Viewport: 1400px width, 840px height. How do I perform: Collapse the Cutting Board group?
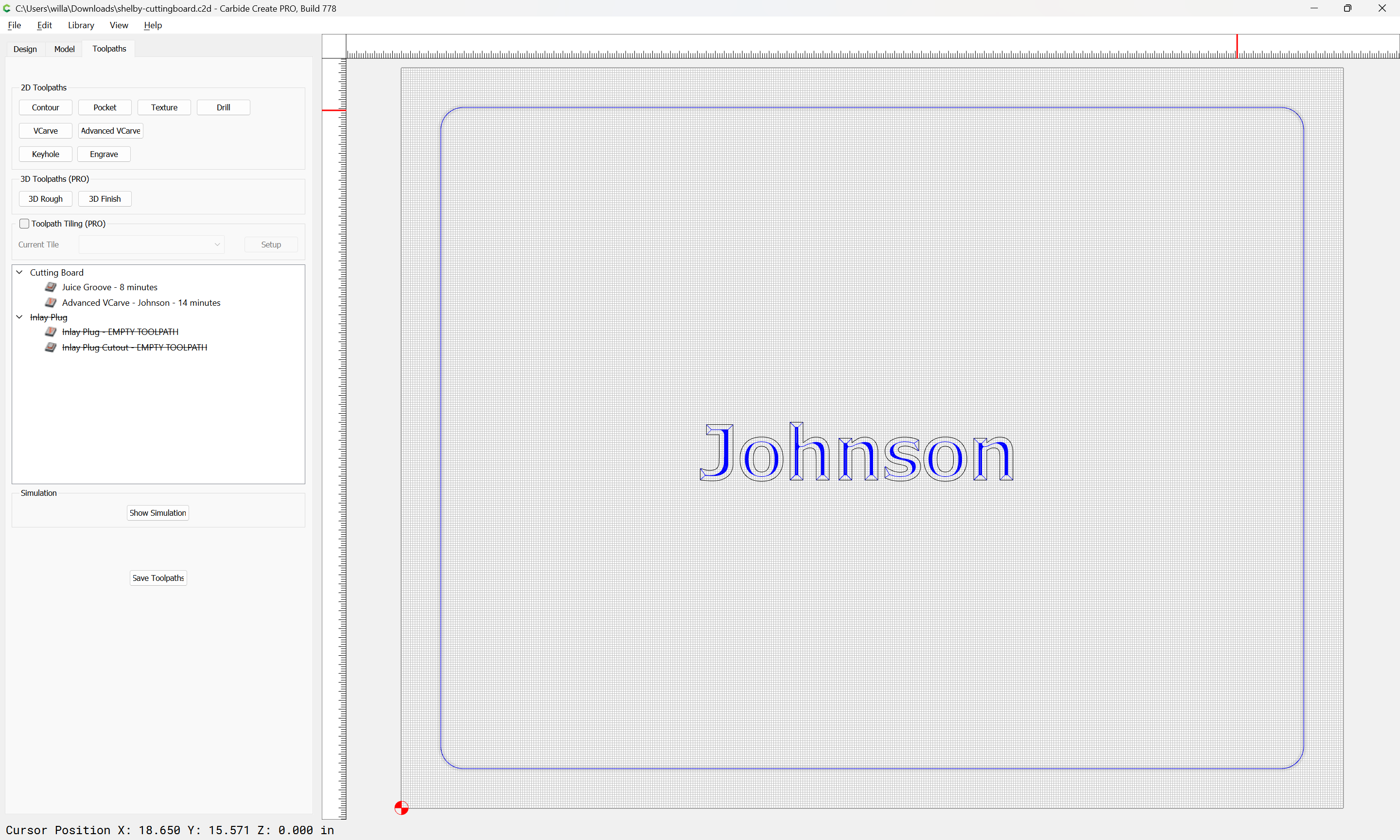point(19,272)
